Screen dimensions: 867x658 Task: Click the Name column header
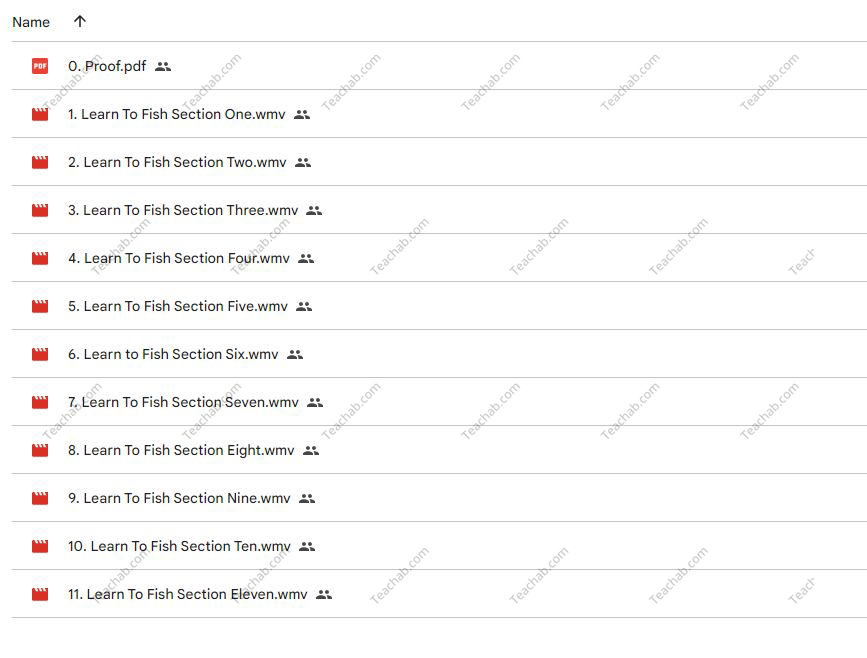pyautogui.click(x=31, y=22)
